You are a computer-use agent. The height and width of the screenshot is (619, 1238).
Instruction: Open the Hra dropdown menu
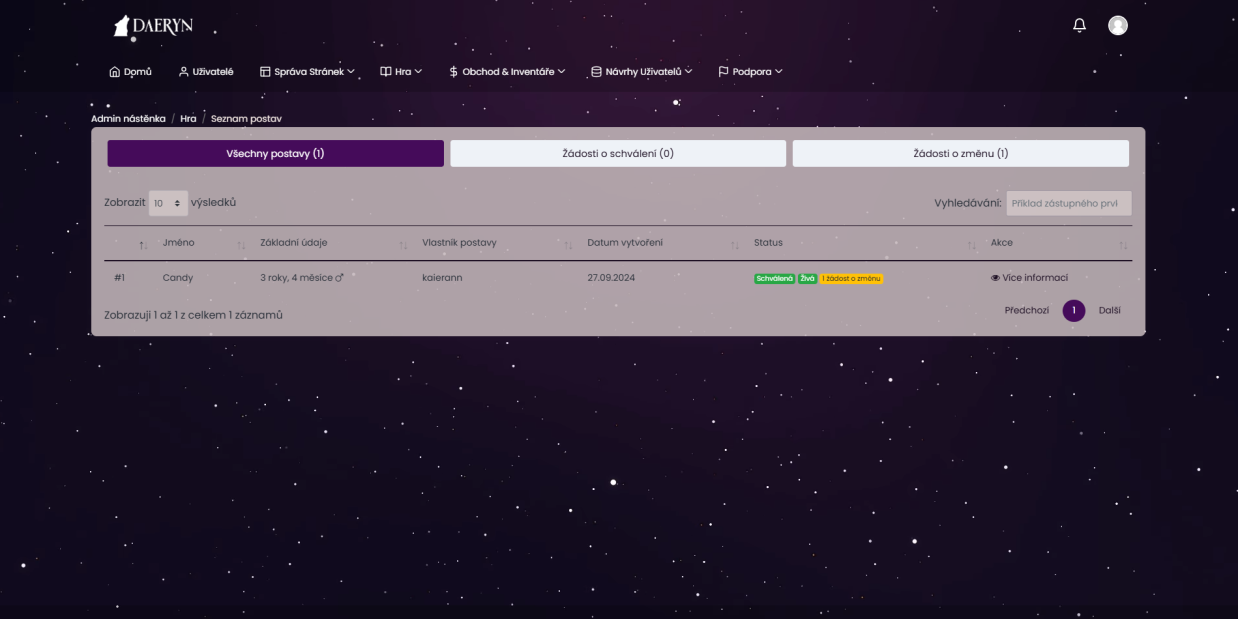point(401,72)
